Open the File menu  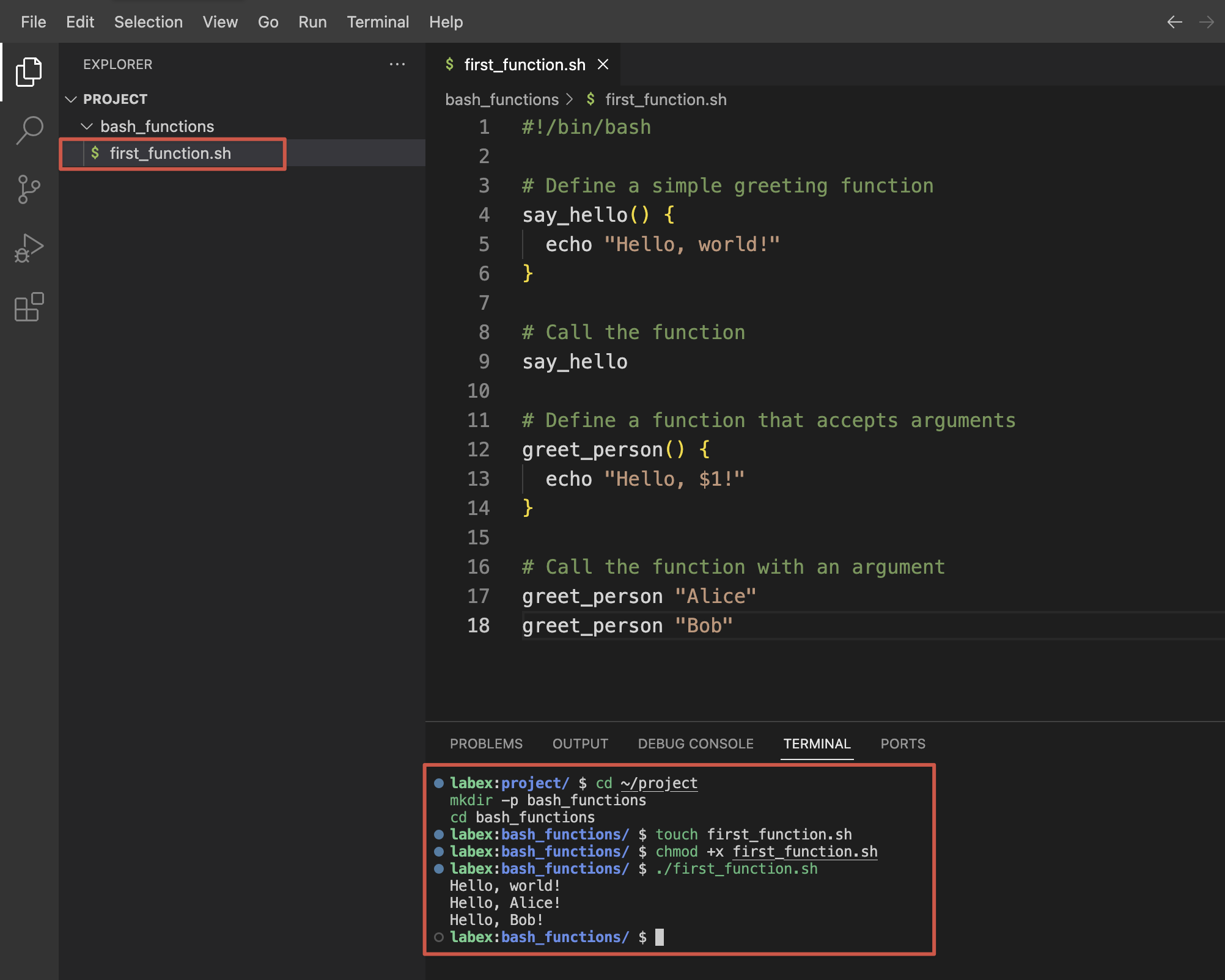point(33,22)
